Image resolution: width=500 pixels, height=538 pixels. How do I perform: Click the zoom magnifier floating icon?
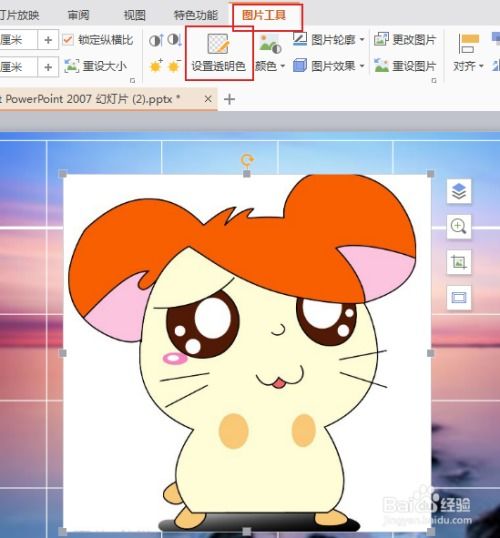coord(459,226)
